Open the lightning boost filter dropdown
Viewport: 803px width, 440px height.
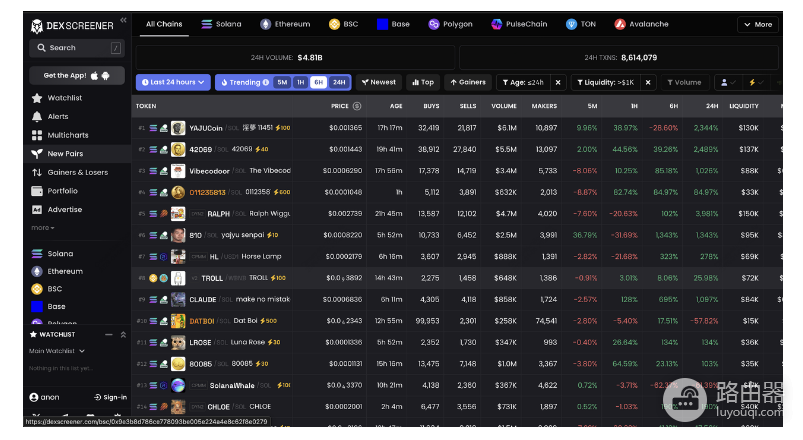coord(755,82)
